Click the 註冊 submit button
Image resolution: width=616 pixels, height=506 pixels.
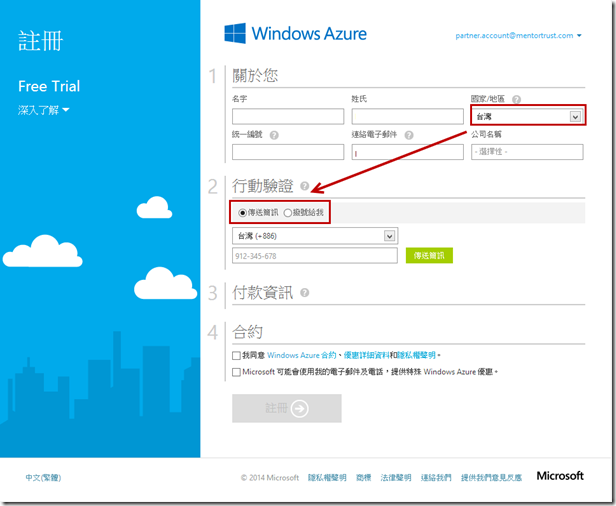(x=287, y=408)
